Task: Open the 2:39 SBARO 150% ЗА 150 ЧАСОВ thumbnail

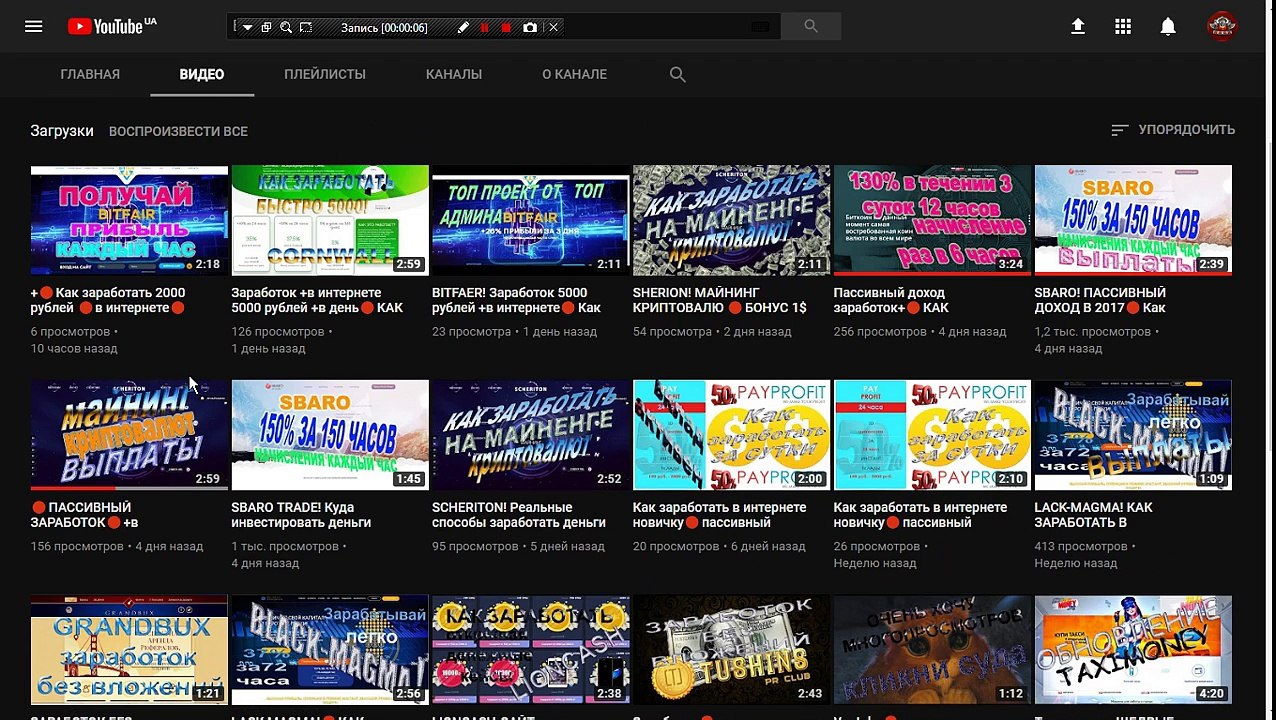Action: pos(1133,220)
